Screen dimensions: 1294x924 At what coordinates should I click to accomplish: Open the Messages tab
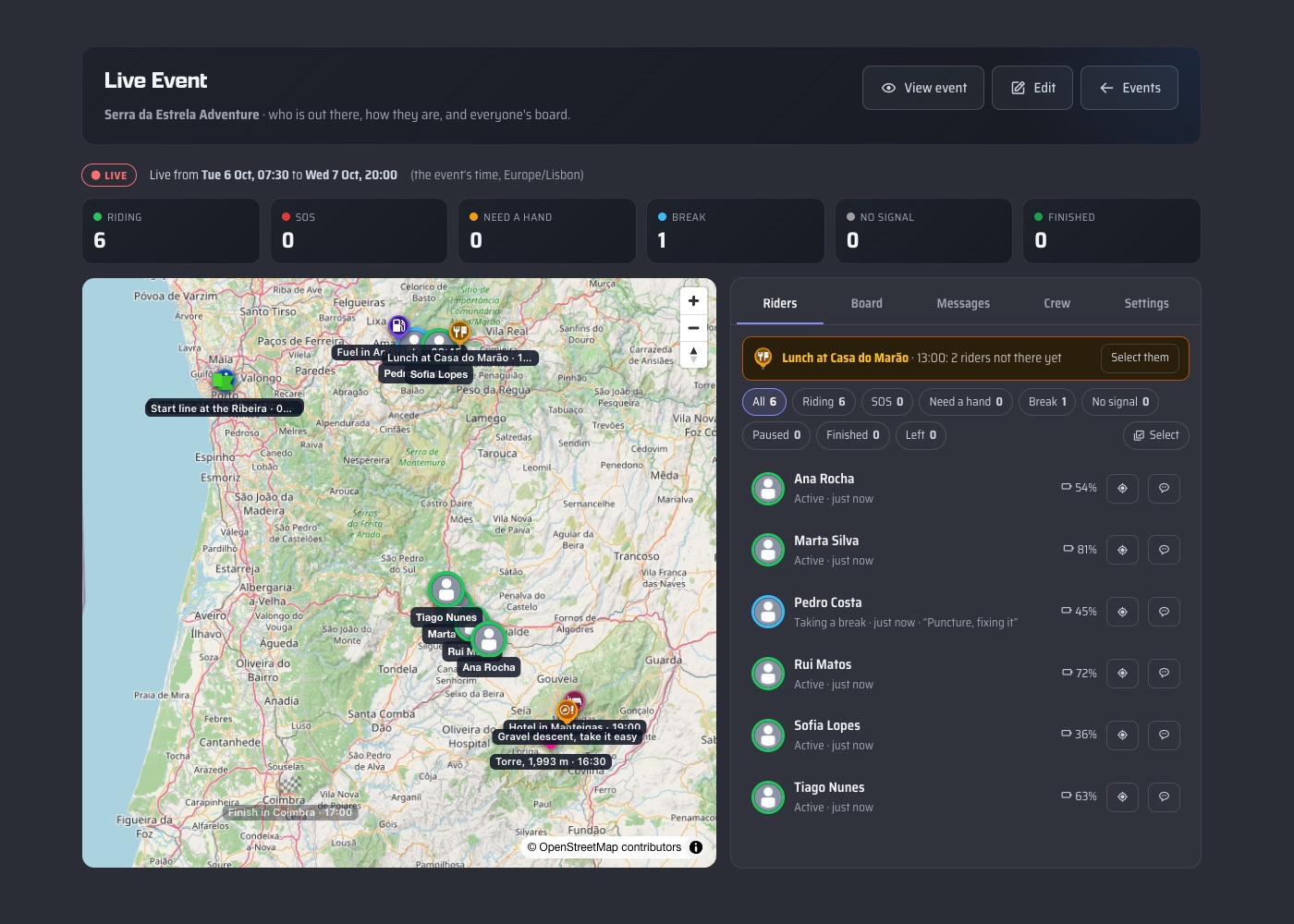point(963,303)
